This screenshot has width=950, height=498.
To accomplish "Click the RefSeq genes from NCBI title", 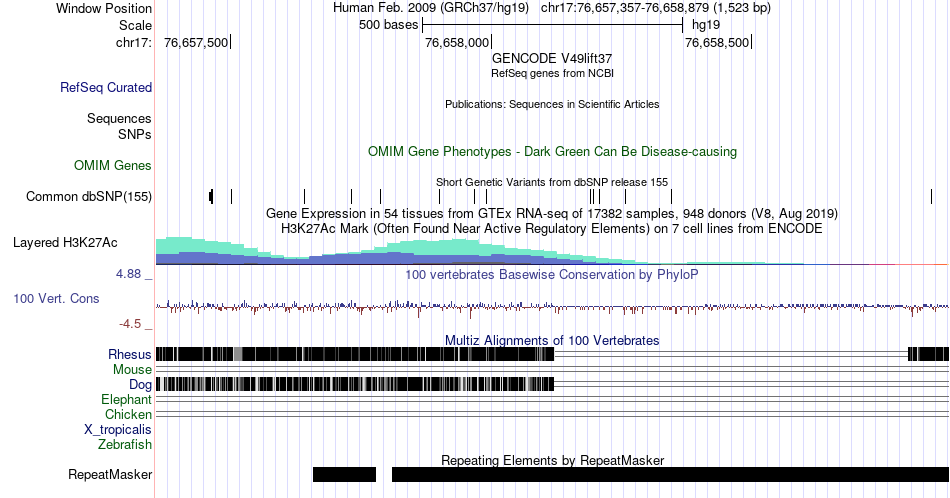I will (x=552, y=73).
